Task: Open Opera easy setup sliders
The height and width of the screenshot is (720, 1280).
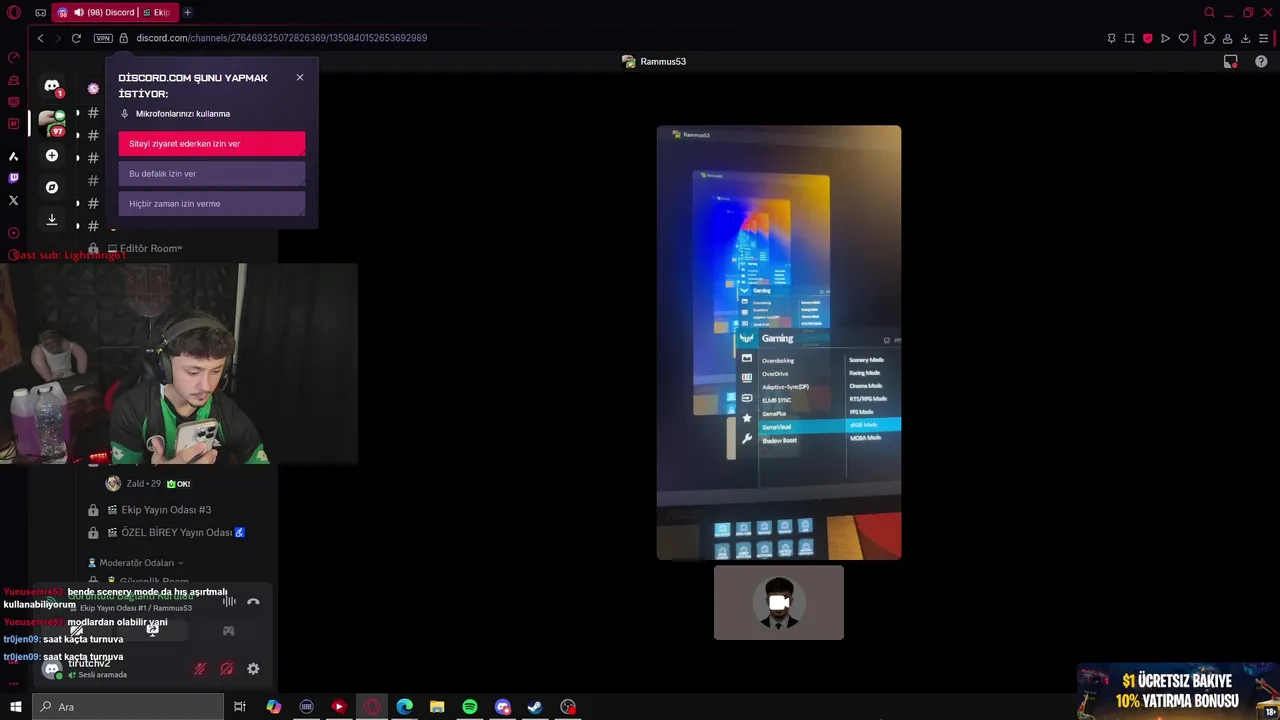Action: 1264,38
